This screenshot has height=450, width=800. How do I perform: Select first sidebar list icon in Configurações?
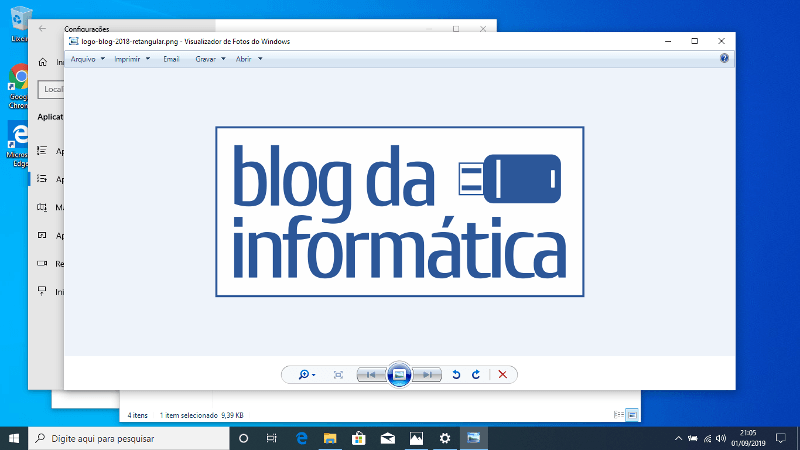pos(42,151)
